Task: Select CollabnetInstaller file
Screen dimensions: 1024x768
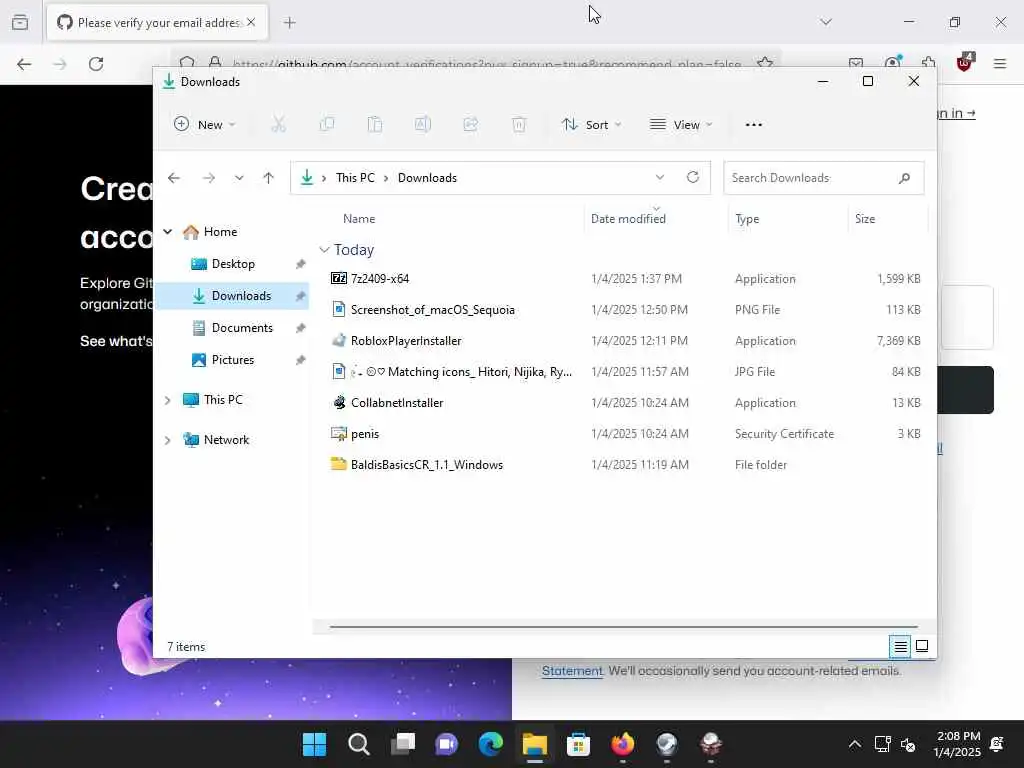Action: pyautogui.click(x=397, y=403)
